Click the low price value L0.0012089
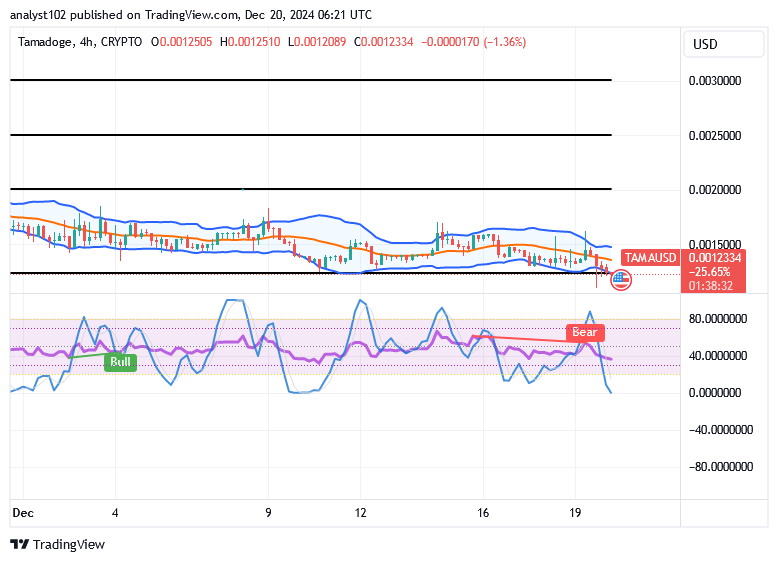The width and height of the screenshot is (778, 562). tap(317, 42)
